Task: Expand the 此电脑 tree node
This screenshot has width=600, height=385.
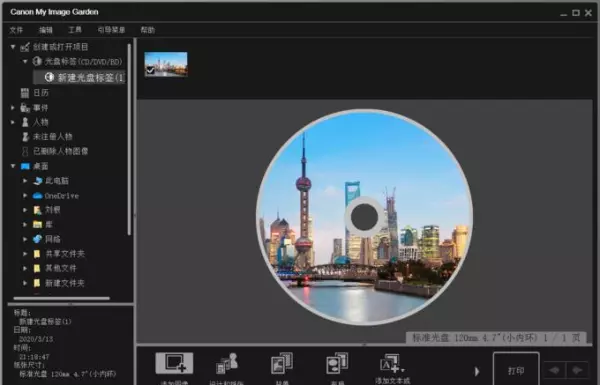Action: (x=25, y=181)
